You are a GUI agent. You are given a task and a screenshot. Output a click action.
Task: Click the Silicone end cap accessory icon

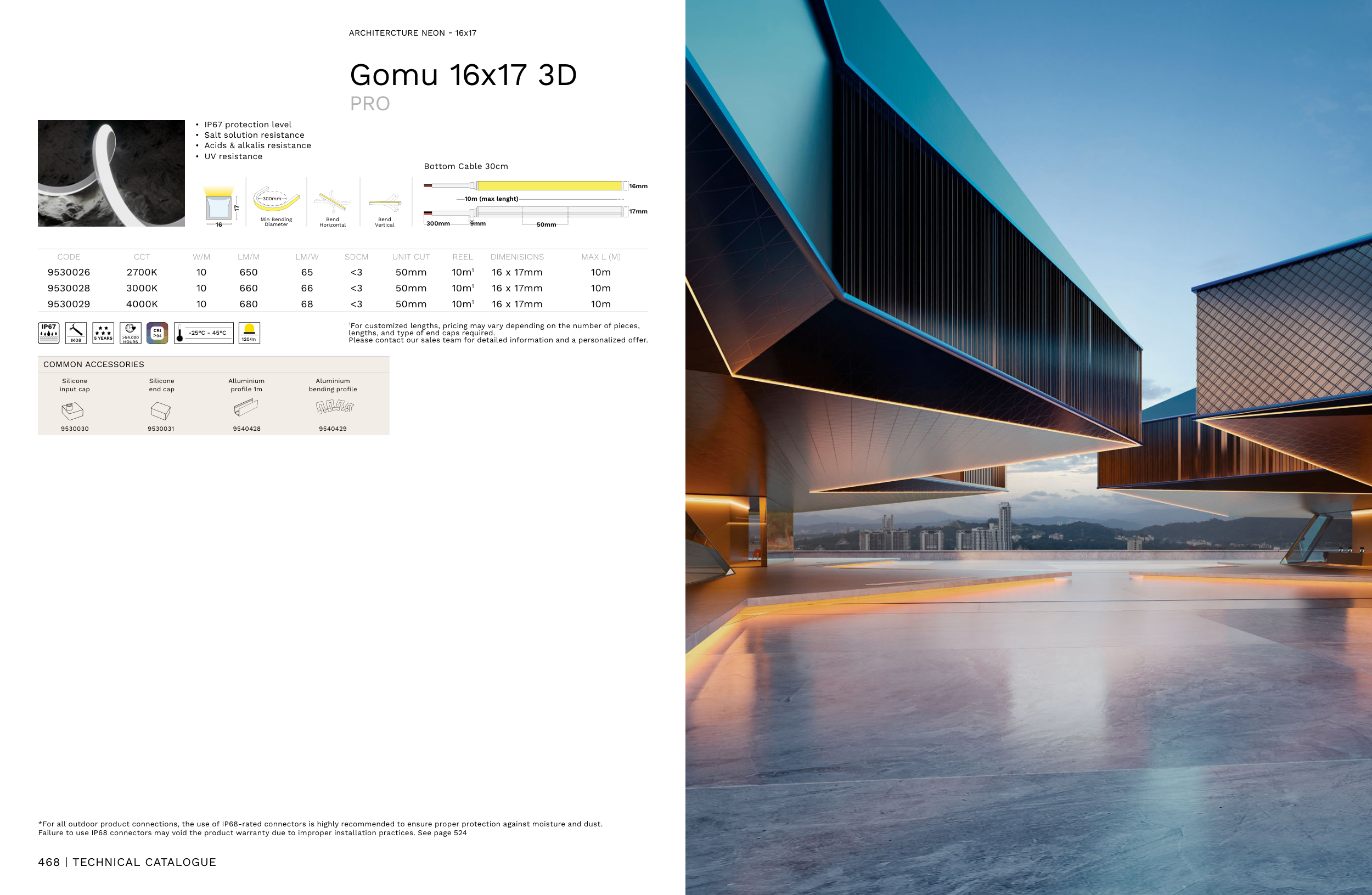coord(160,410)
